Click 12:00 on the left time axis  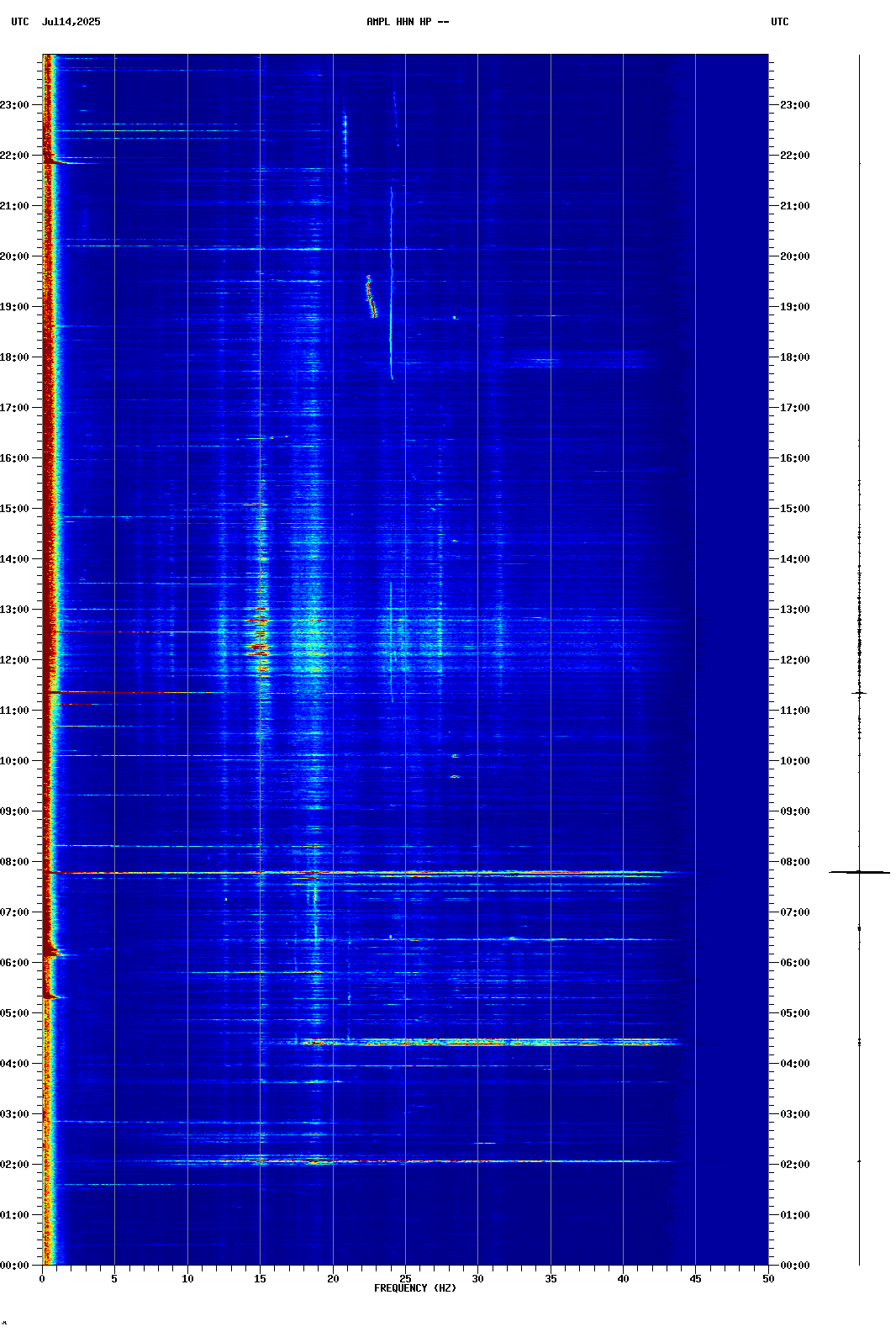click(14, 660)
